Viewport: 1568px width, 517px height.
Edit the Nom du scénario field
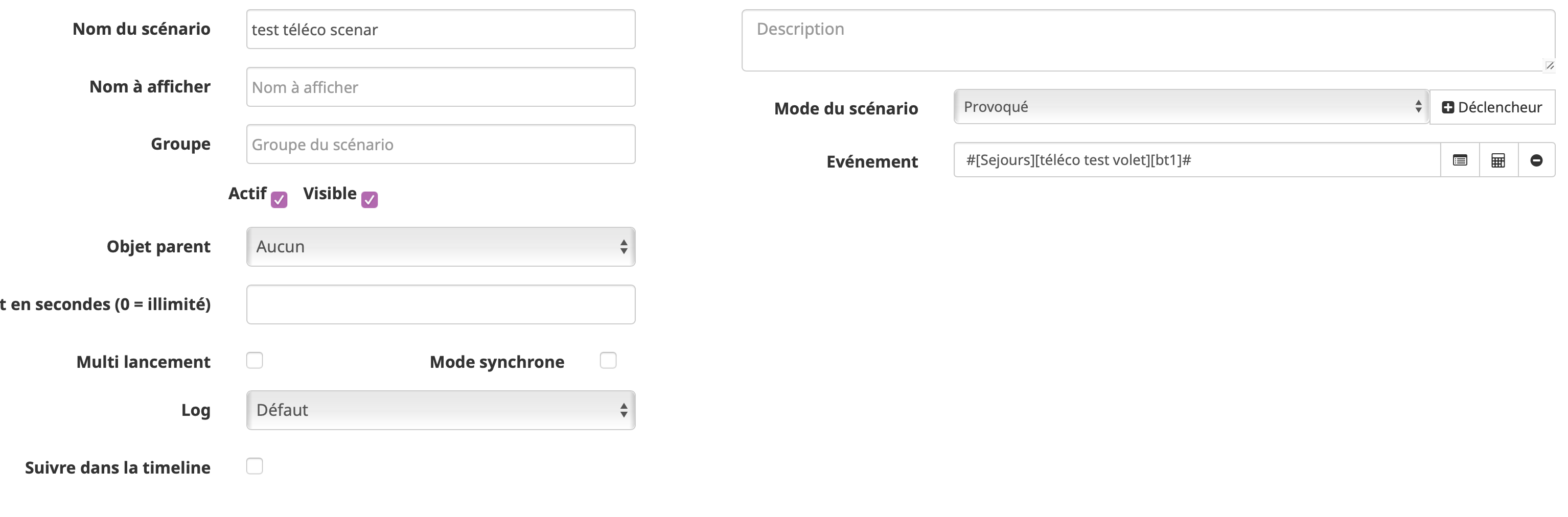[x=441, y=29]
